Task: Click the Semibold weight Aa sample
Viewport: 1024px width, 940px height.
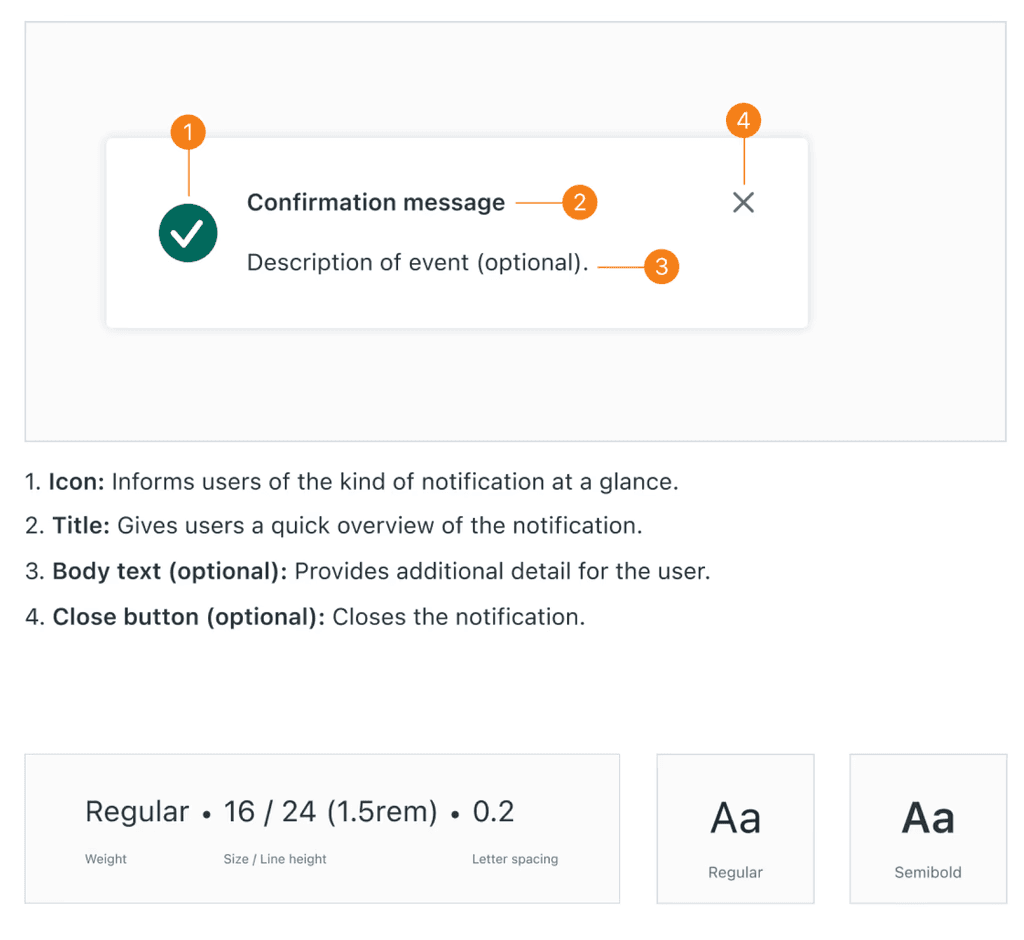Action: coord(928,818)
